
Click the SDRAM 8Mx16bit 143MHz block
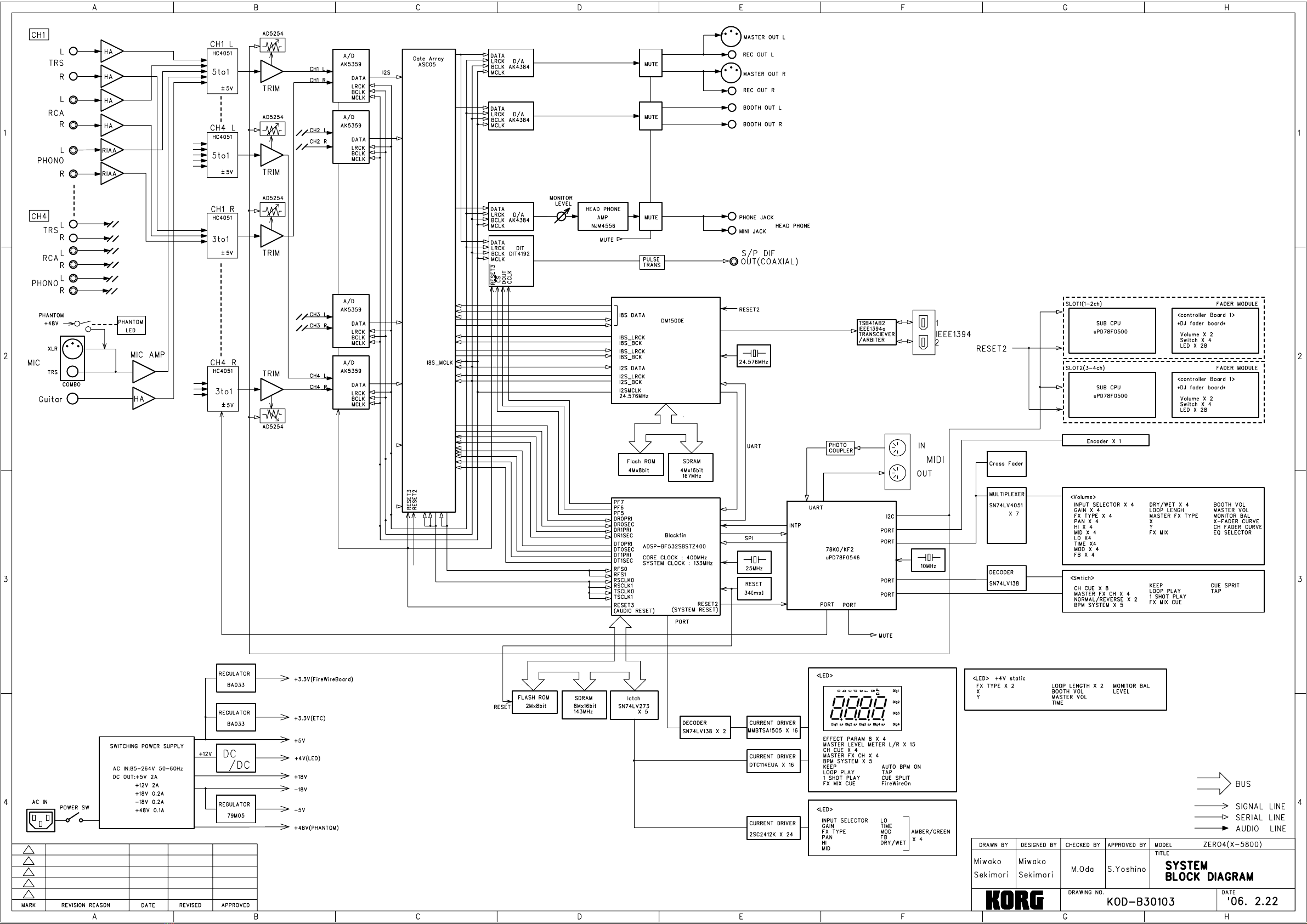(x=584, y=705)
